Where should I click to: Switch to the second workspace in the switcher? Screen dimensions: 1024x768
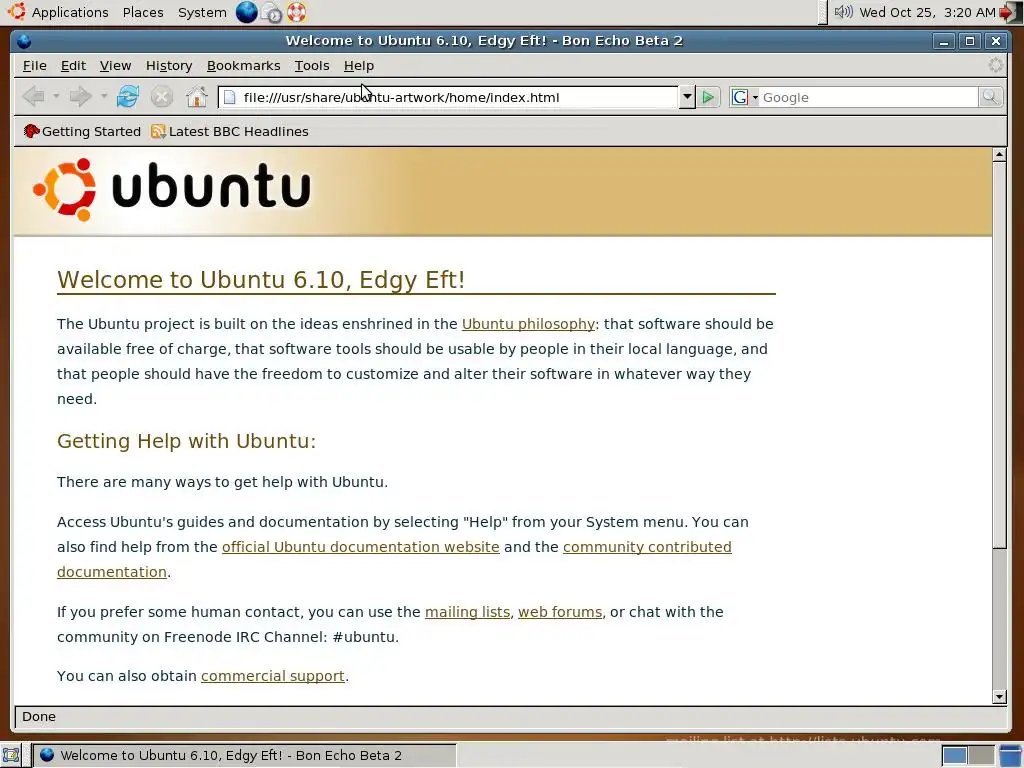981,756
